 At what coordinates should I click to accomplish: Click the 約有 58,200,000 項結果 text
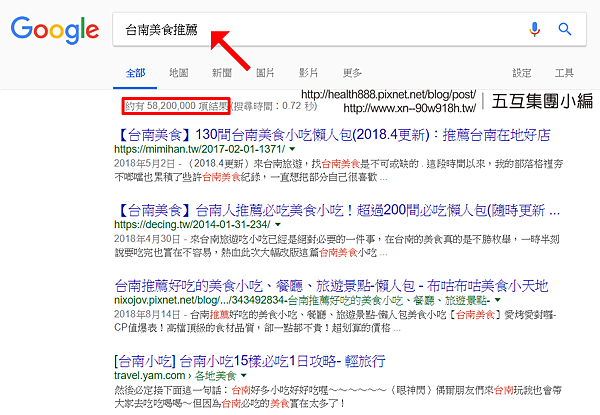point(176,106)
